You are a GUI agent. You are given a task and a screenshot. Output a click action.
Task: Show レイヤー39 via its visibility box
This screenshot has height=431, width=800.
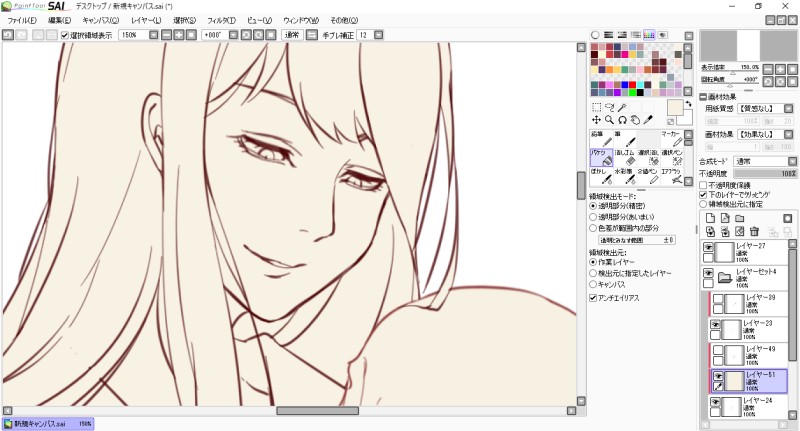pyautogui.click(x=718, y=299)
